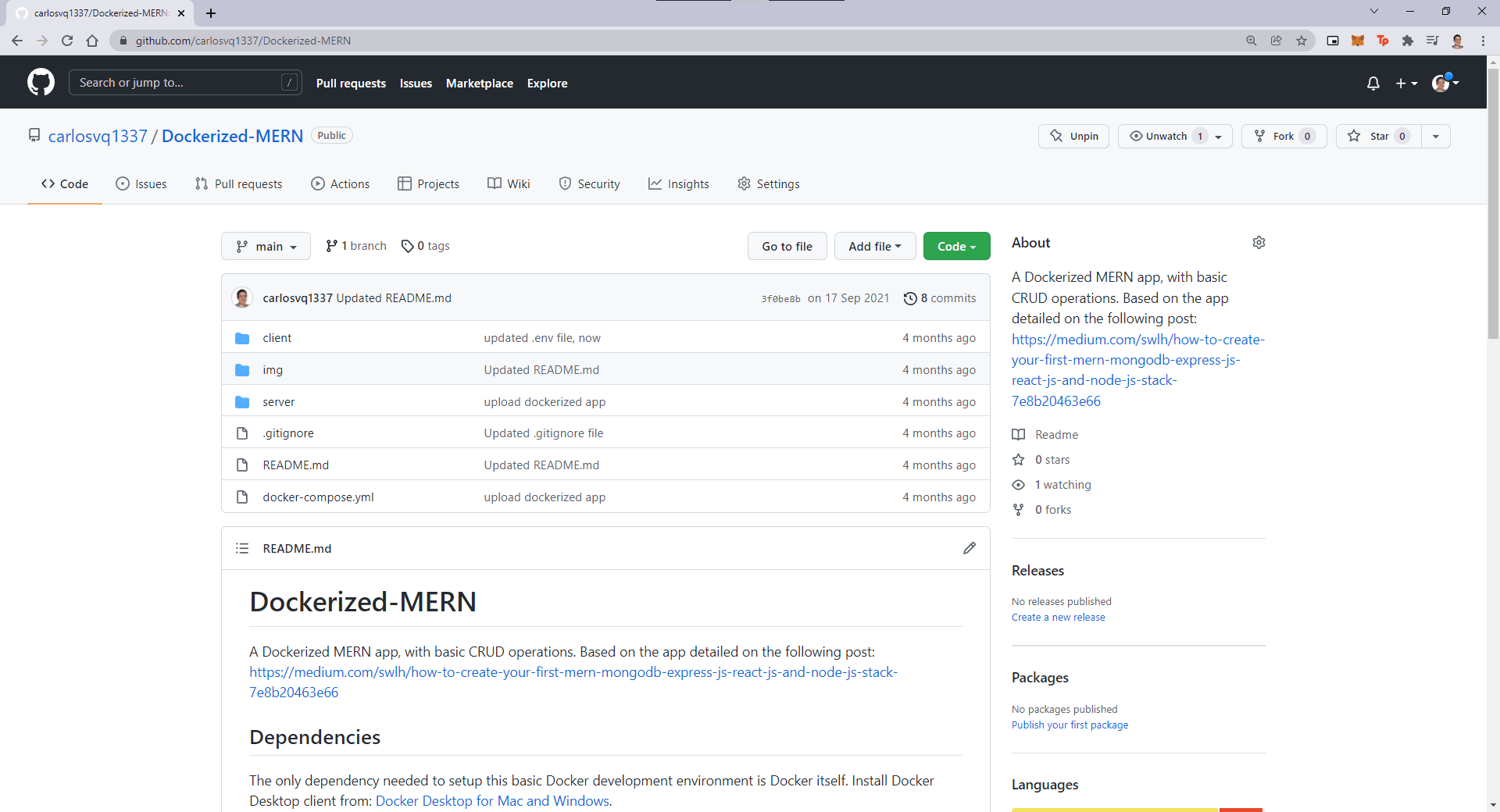Open a new browser tab
This screenshot has height=812, width=1500.
click(211, 13)
